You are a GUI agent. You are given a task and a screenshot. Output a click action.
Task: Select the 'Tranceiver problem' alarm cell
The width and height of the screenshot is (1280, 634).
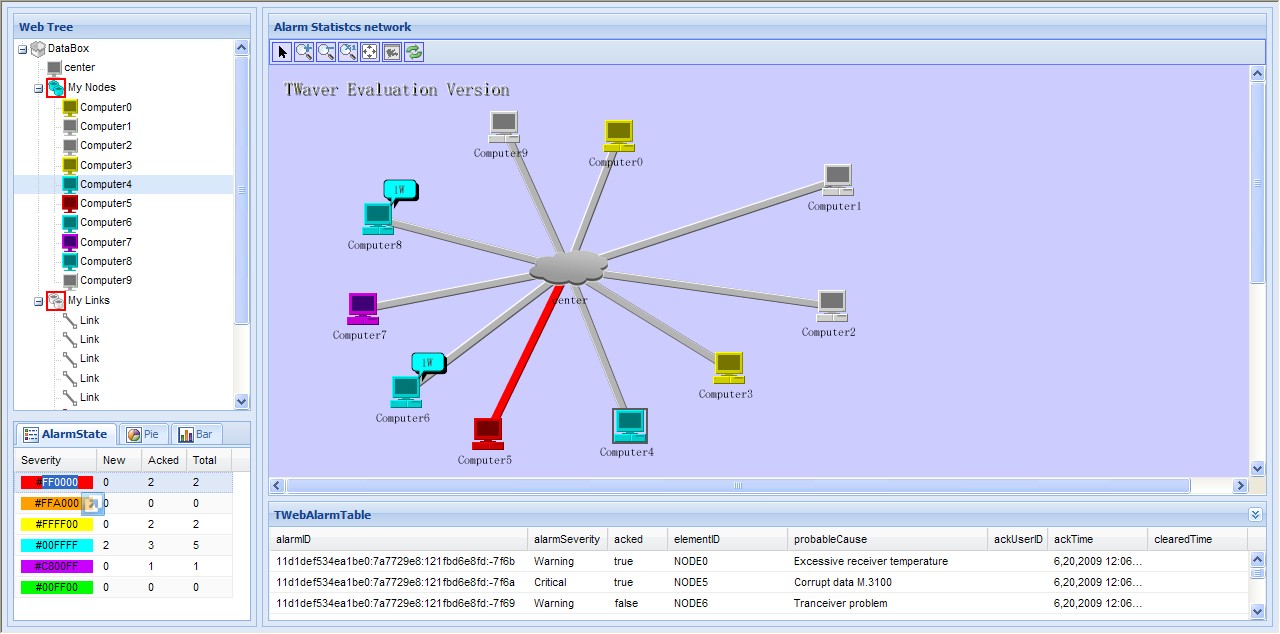[x=887, y=604]
